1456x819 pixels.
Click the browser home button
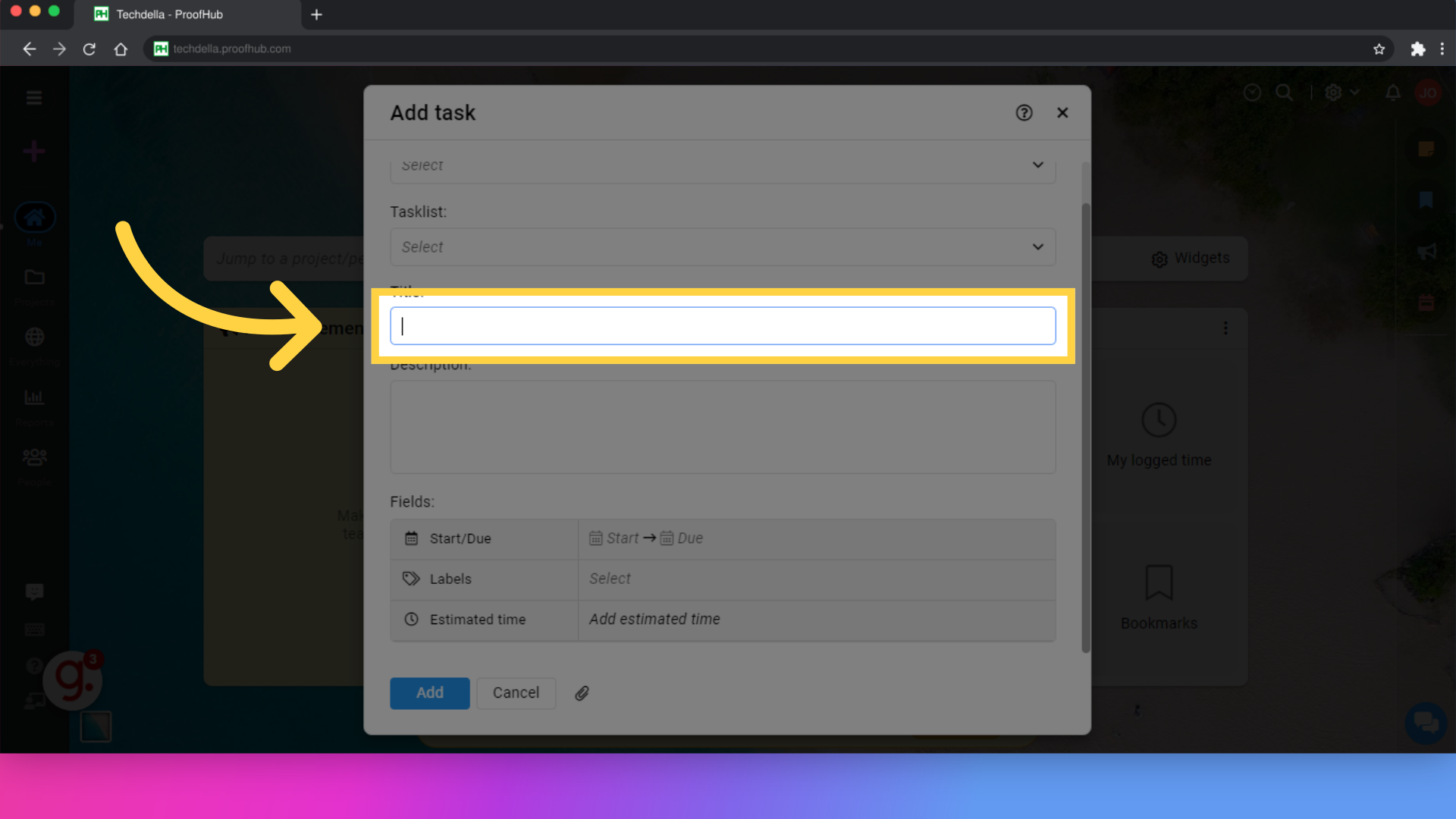(121, 49)
